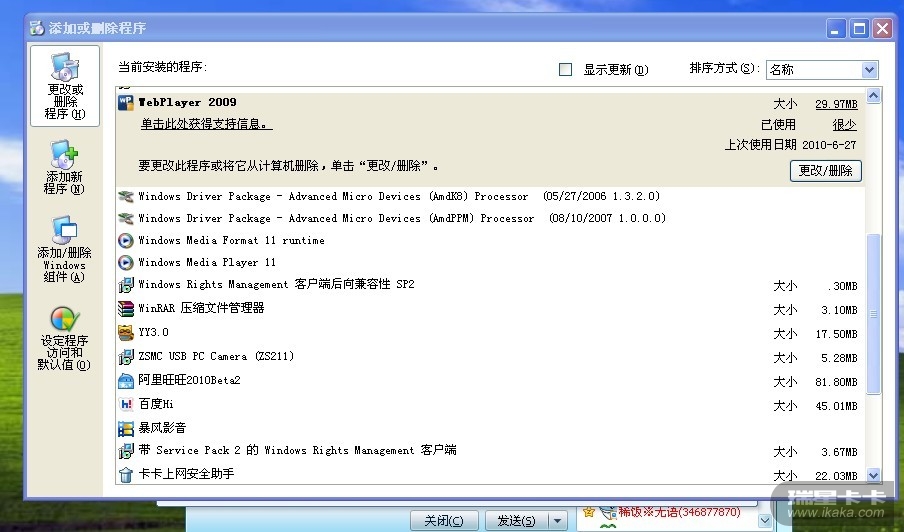Maximize the 添加或删除程序 window
The image size is (904, 532).
pos(859,29)
